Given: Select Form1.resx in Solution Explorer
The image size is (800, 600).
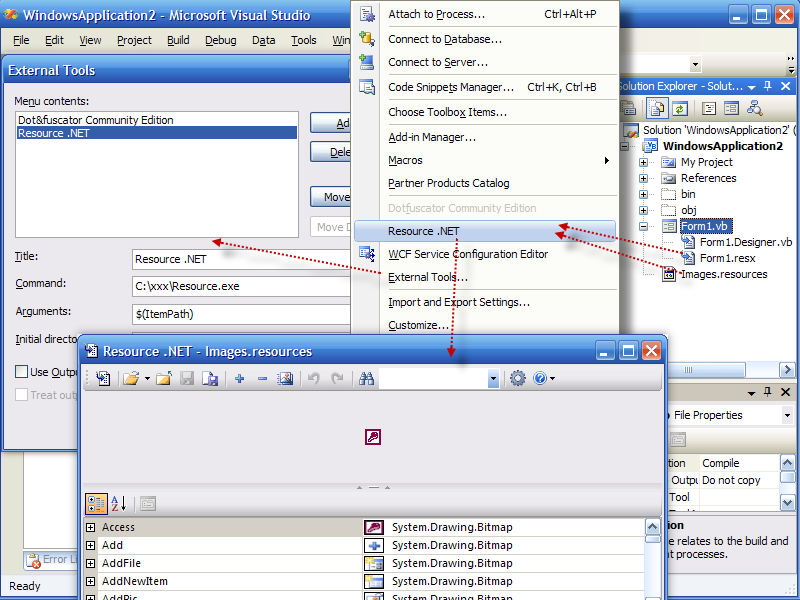Looking at the screenshot, I should (727, 258).
